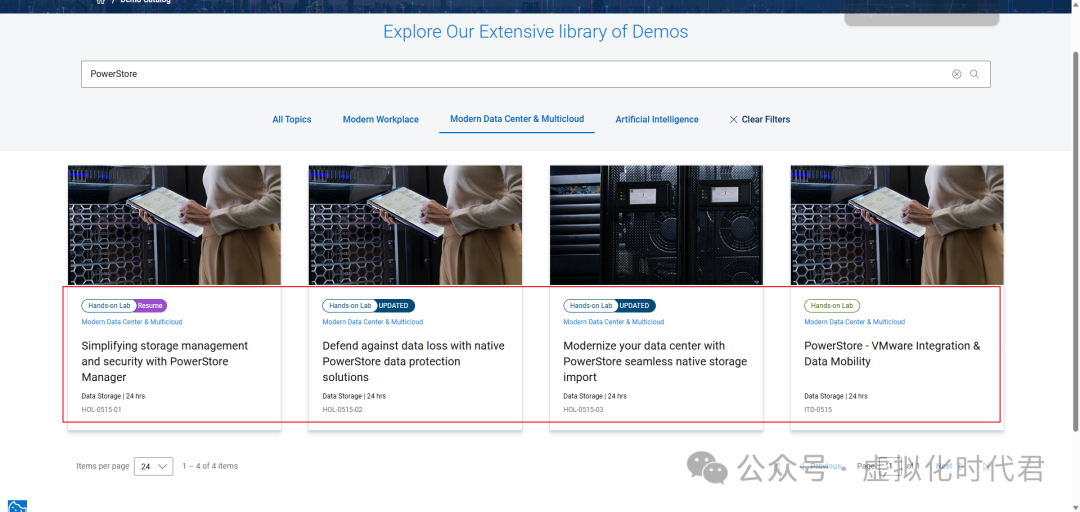This screenshot has width=1080, height=512.
Task: Click category link under Simplifying storage card's Resume badge
Action: point(132,322)
